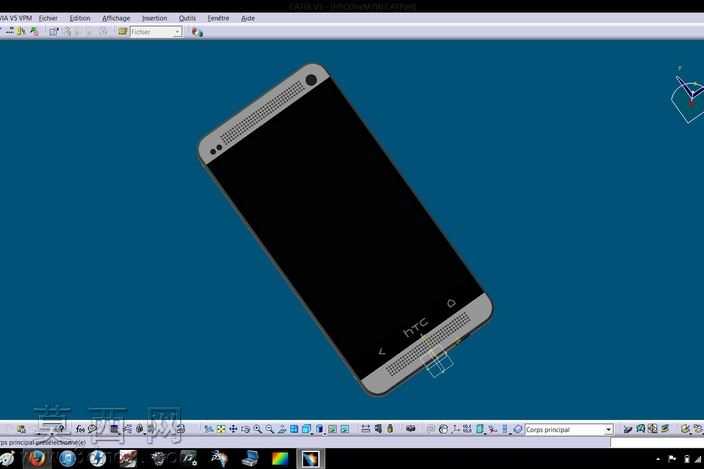This screenshot has height=469, width=704.
Task: Click the Hide/Show green icon
Action: 332,429
